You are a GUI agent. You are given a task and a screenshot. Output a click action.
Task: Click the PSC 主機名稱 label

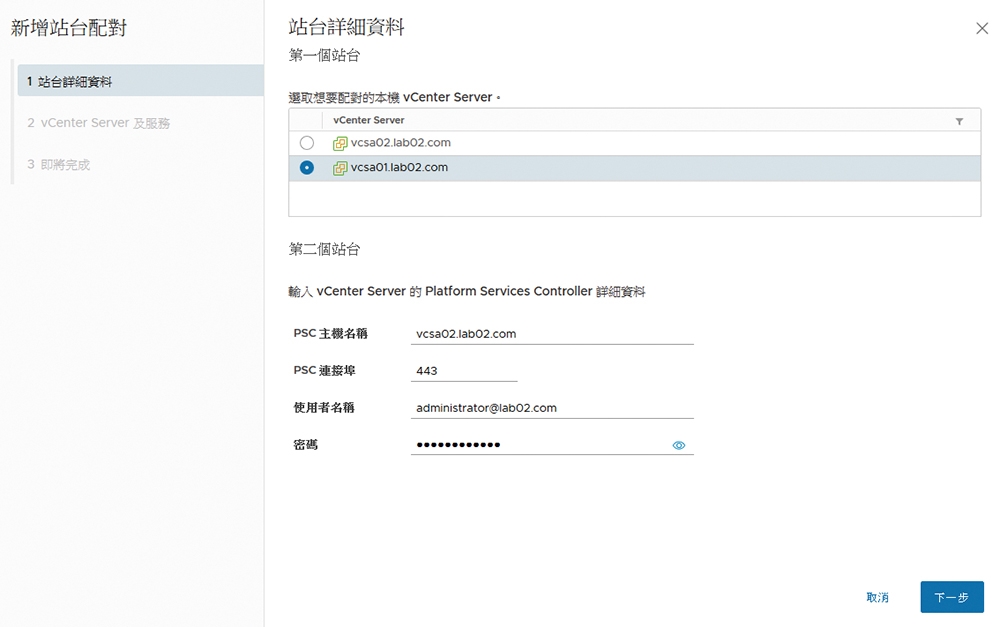coord(330,334)
